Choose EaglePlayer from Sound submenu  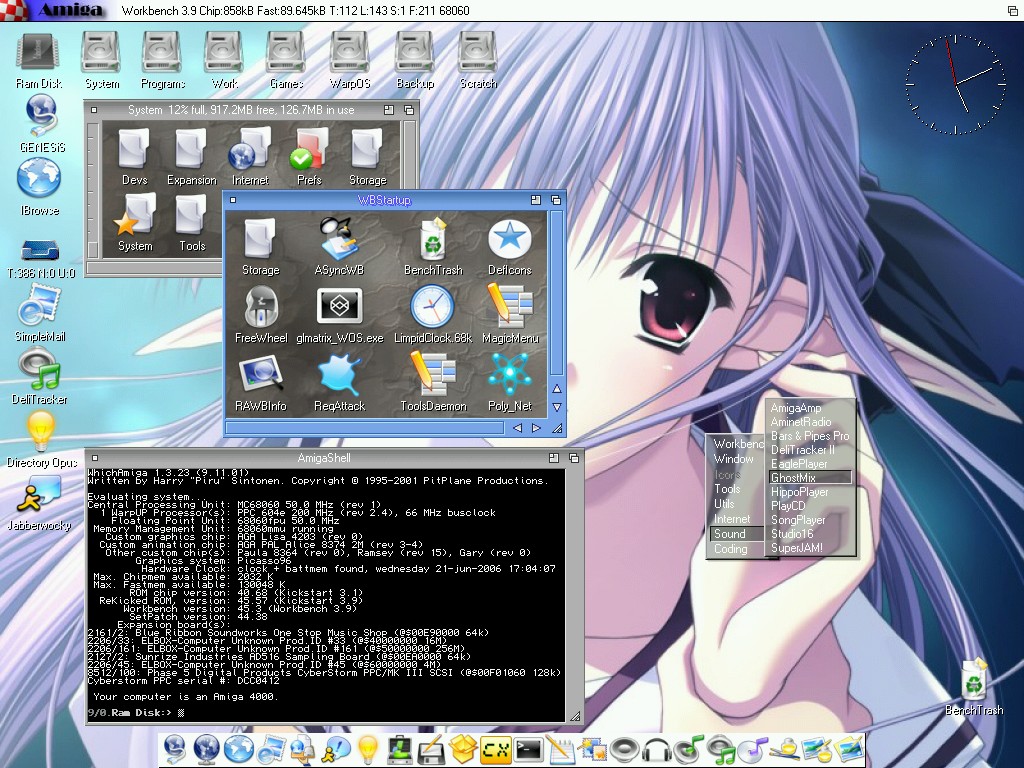[x=810, y=464]
